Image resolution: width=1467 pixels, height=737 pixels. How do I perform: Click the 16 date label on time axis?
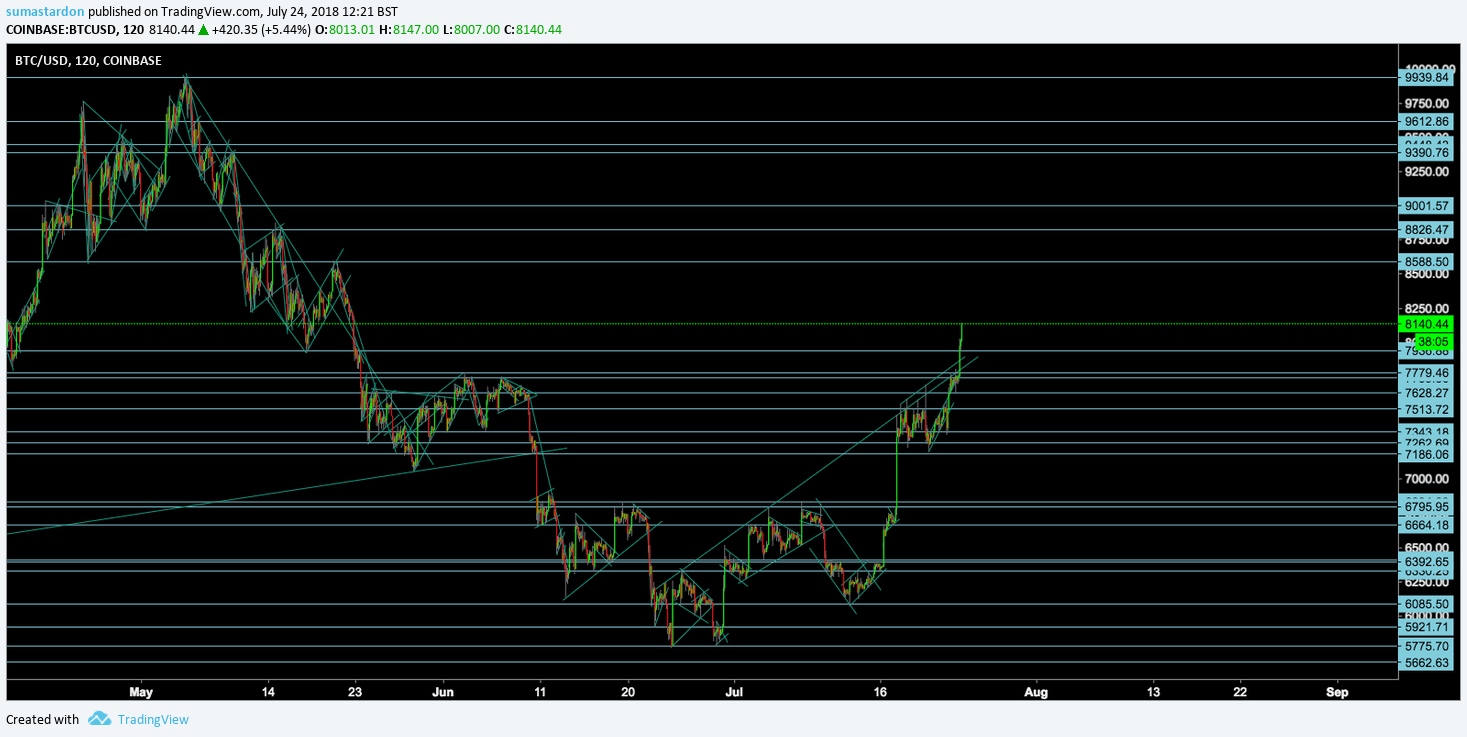coord(880,691)
